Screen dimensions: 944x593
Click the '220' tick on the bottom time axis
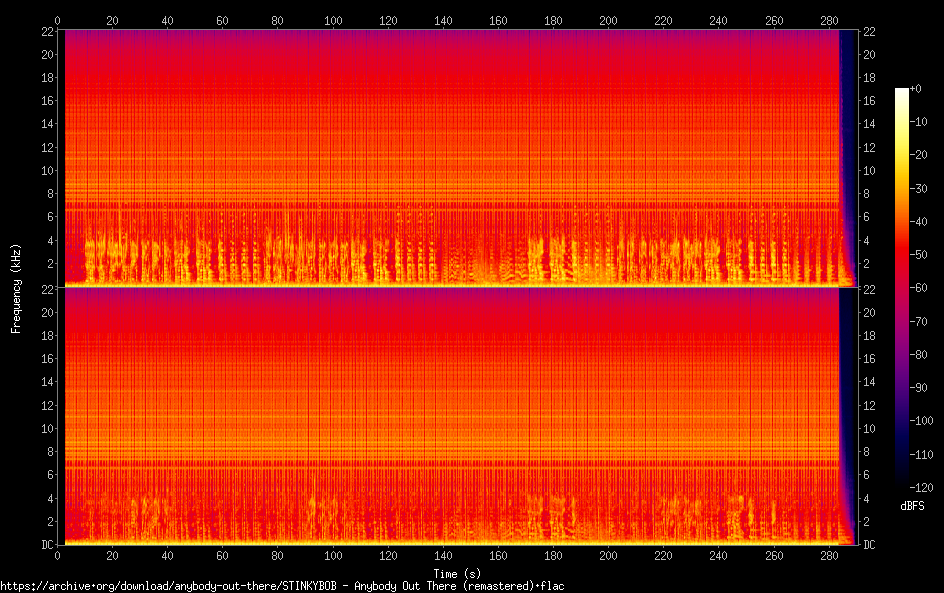(x=663, y=556)
